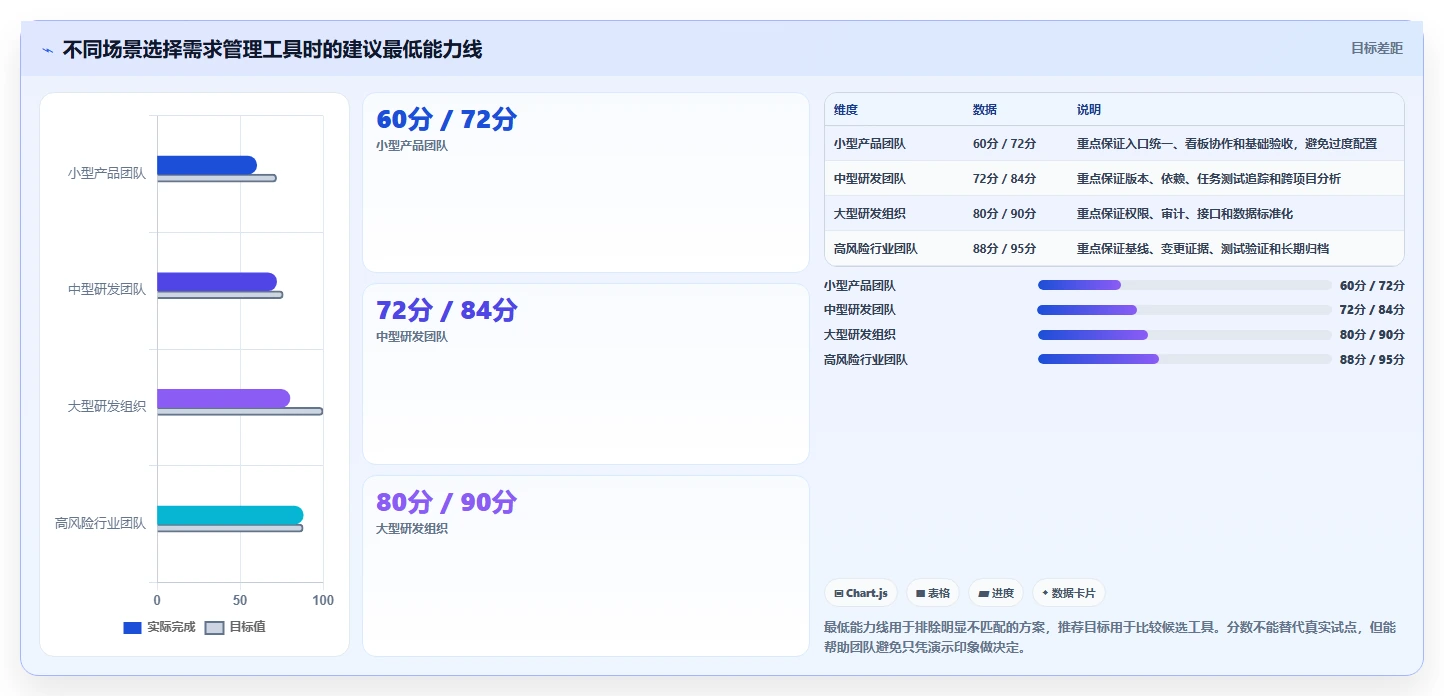
Task: Click the 表格 tag chip
Action: [x=933, y=593]
